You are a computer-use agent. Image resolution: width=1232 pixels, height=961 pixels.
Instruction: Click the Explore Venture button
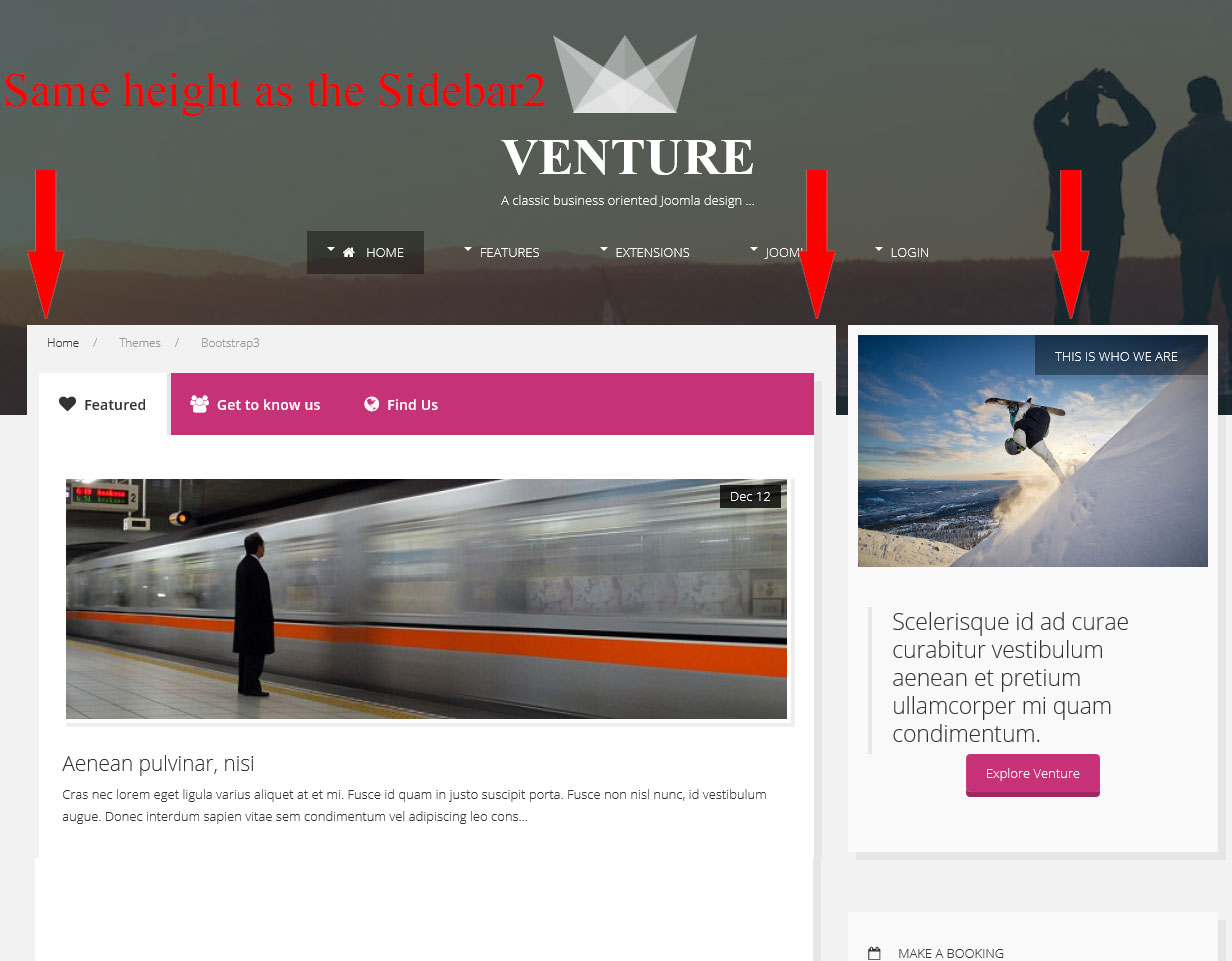tap(1033, 774)
